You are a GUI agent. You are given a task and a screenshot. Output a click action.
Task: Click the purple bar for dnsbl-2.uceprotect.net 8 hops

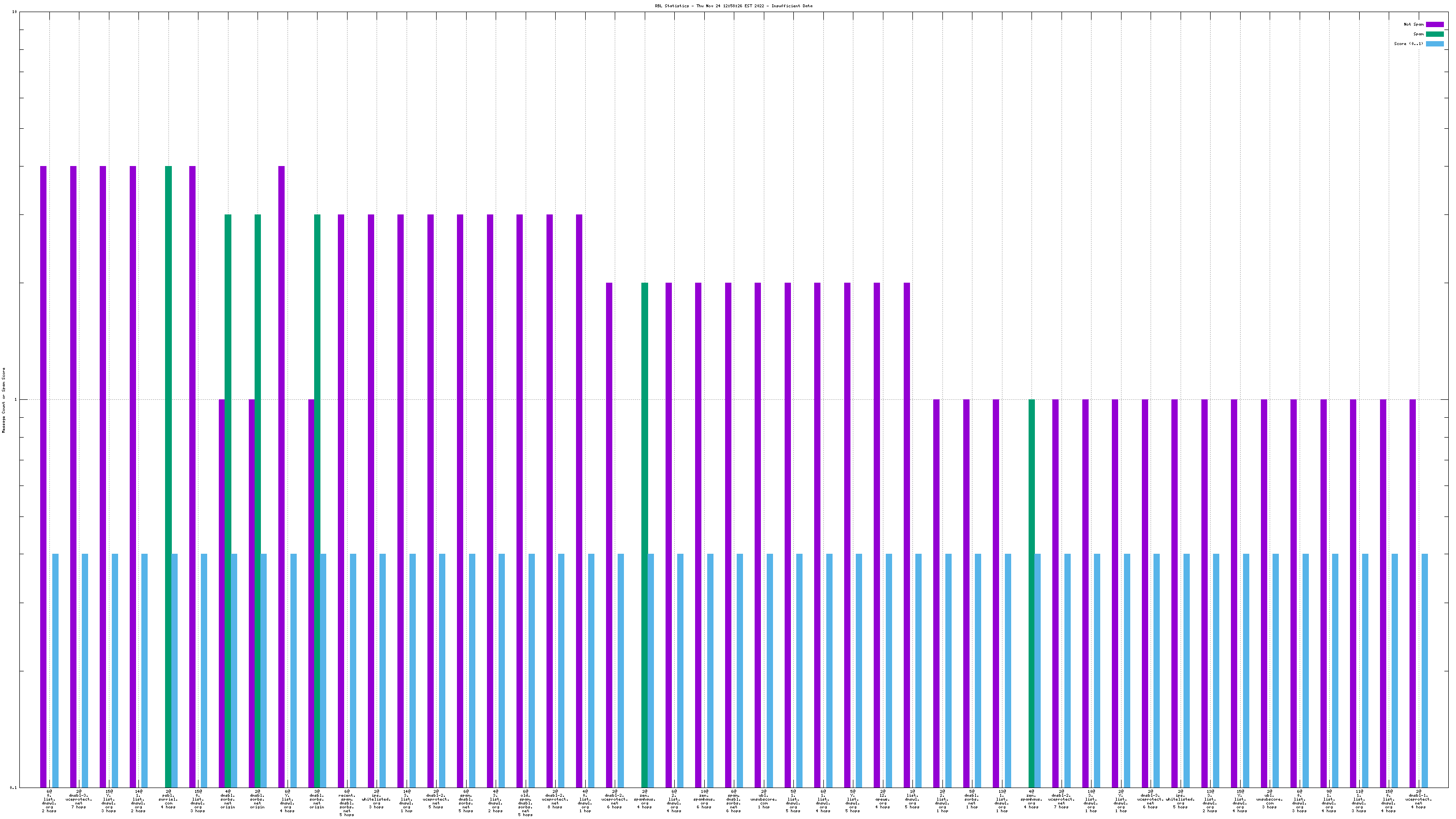(x=549, y=498)
